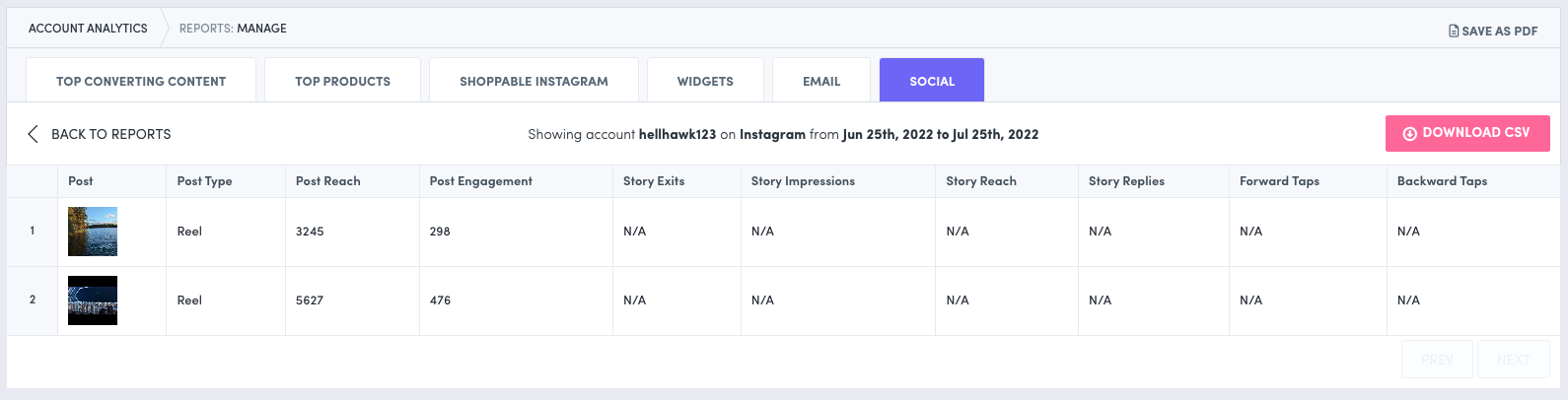Select the Social tab
The height and width of the screenshot is (400, 1568).
(932, 81)
